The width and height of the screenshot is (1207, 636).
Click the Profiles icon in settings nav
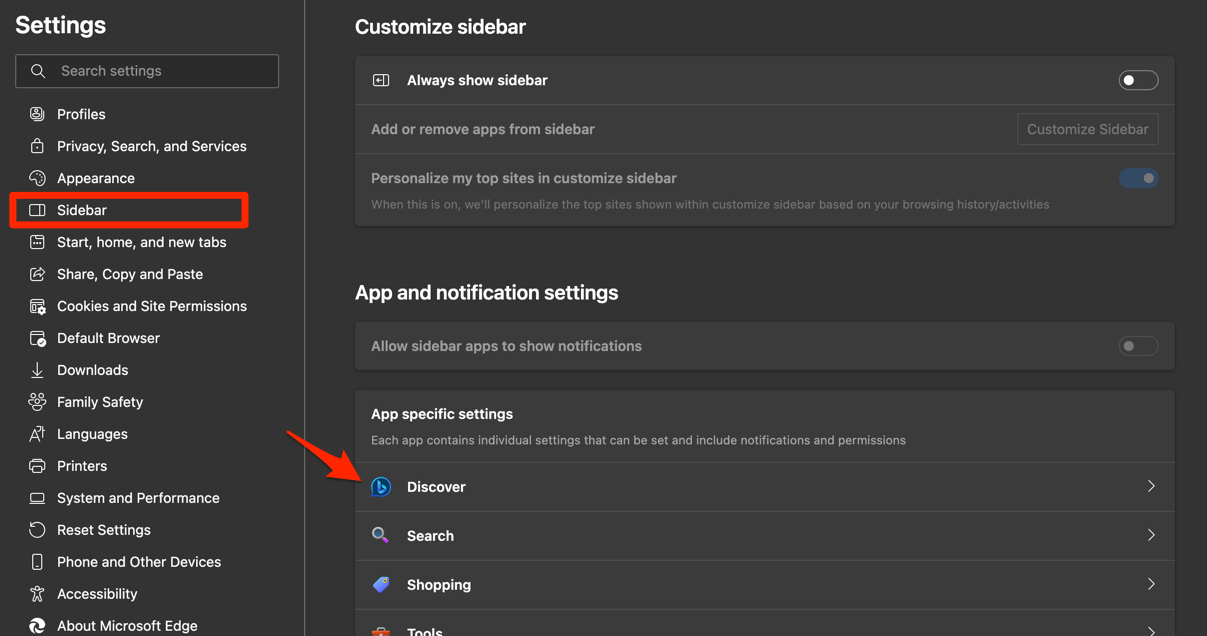pyautogui.click(x=37, y=114)
